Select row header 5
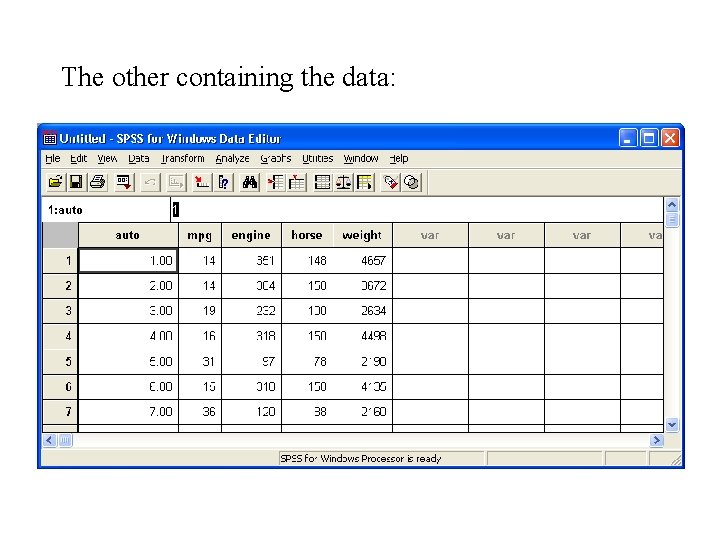 [x=60, y=361]
